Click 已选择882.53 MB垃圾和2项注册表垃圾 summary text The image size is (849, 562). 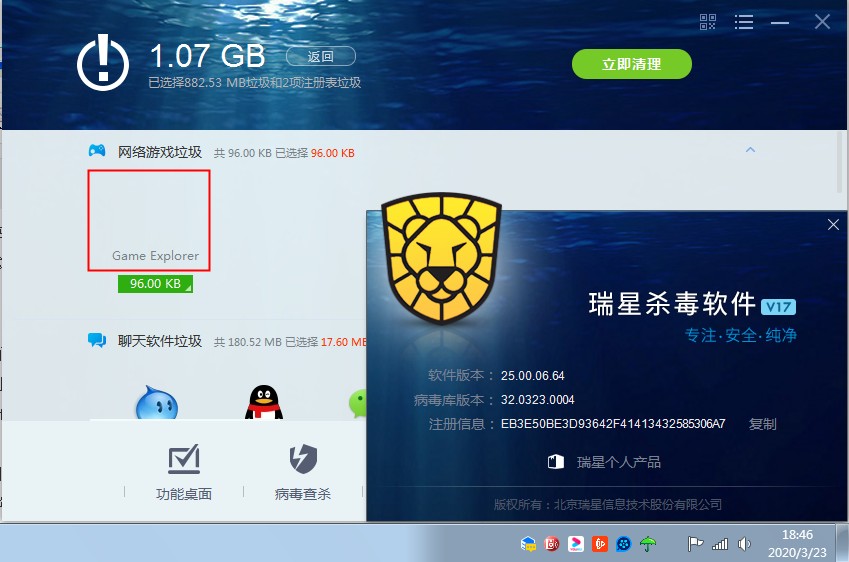click(x=254, y=82)
